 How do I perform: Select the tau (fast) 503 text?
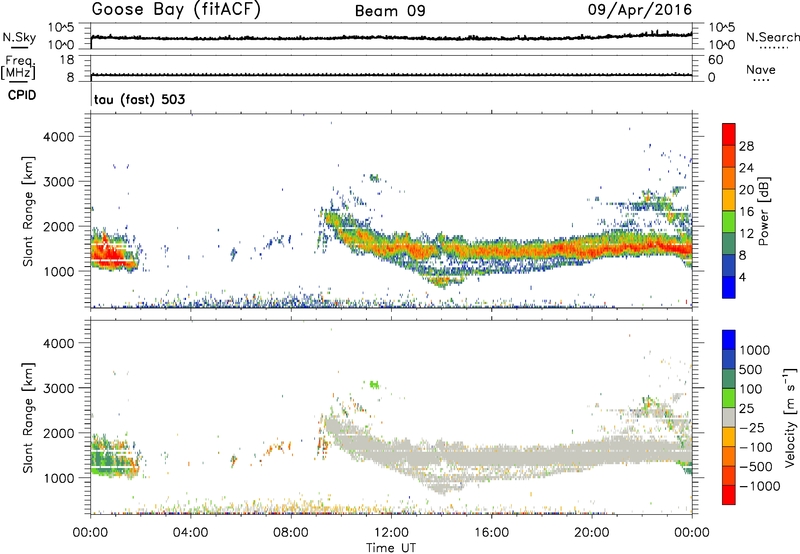(139, 99)
